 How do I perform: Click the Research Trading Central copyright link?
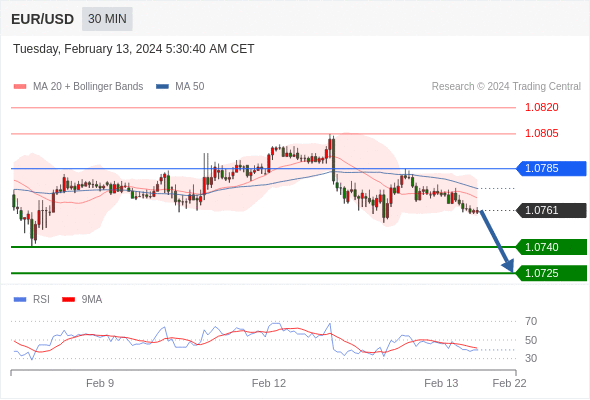[x=506, y=87]
